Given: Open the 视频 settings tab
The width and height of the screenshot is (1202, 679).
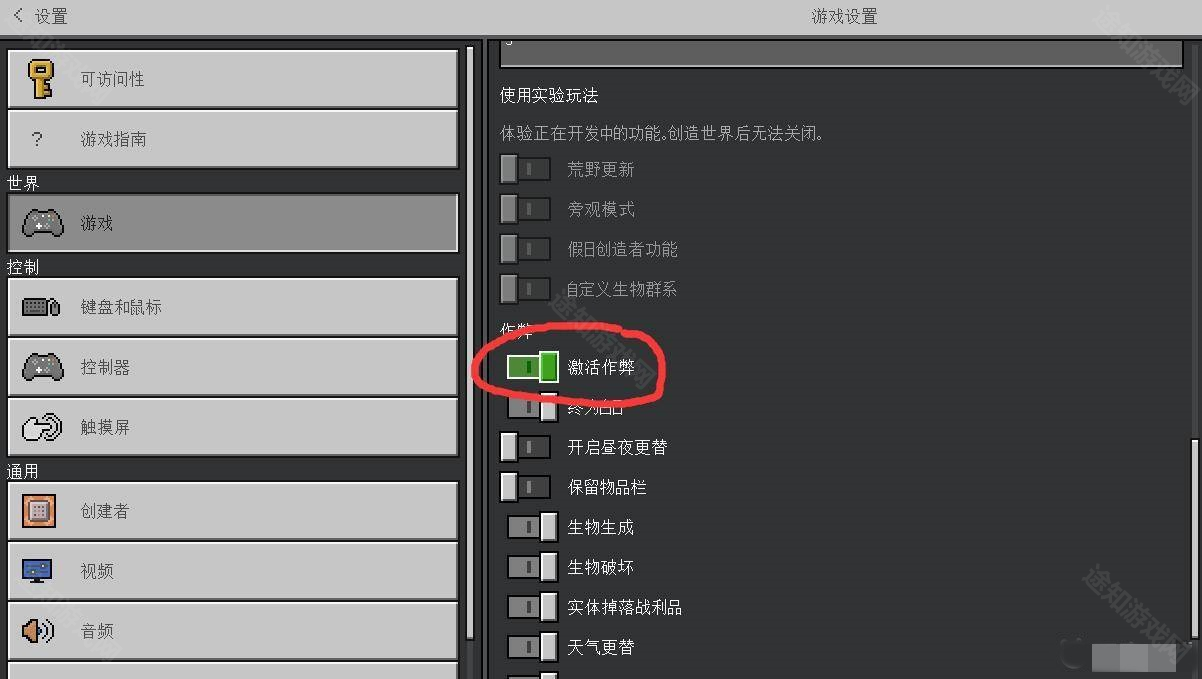Looking at the screenshot, I should (233, 571).
